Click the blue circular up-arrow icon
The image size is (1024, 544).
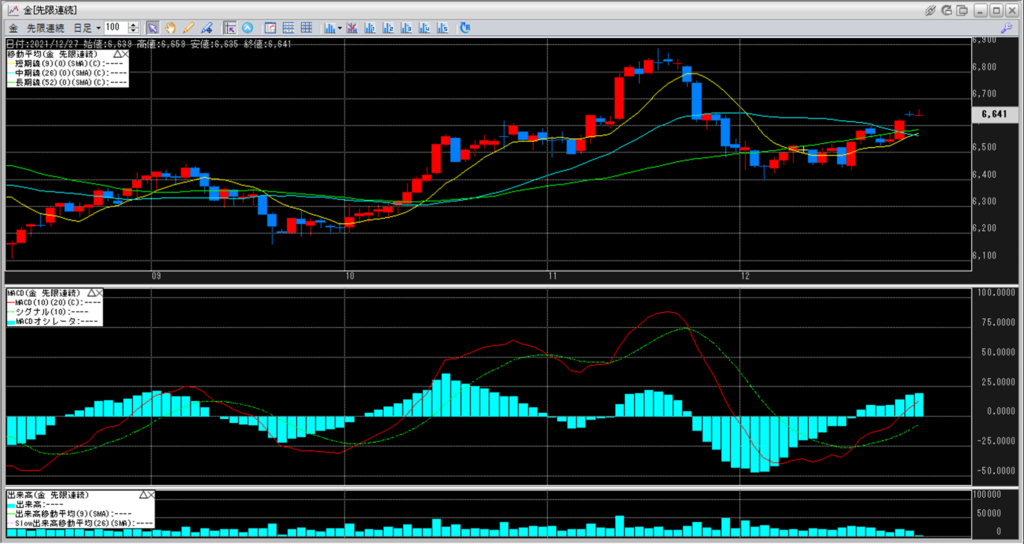[x=247, y=27]
